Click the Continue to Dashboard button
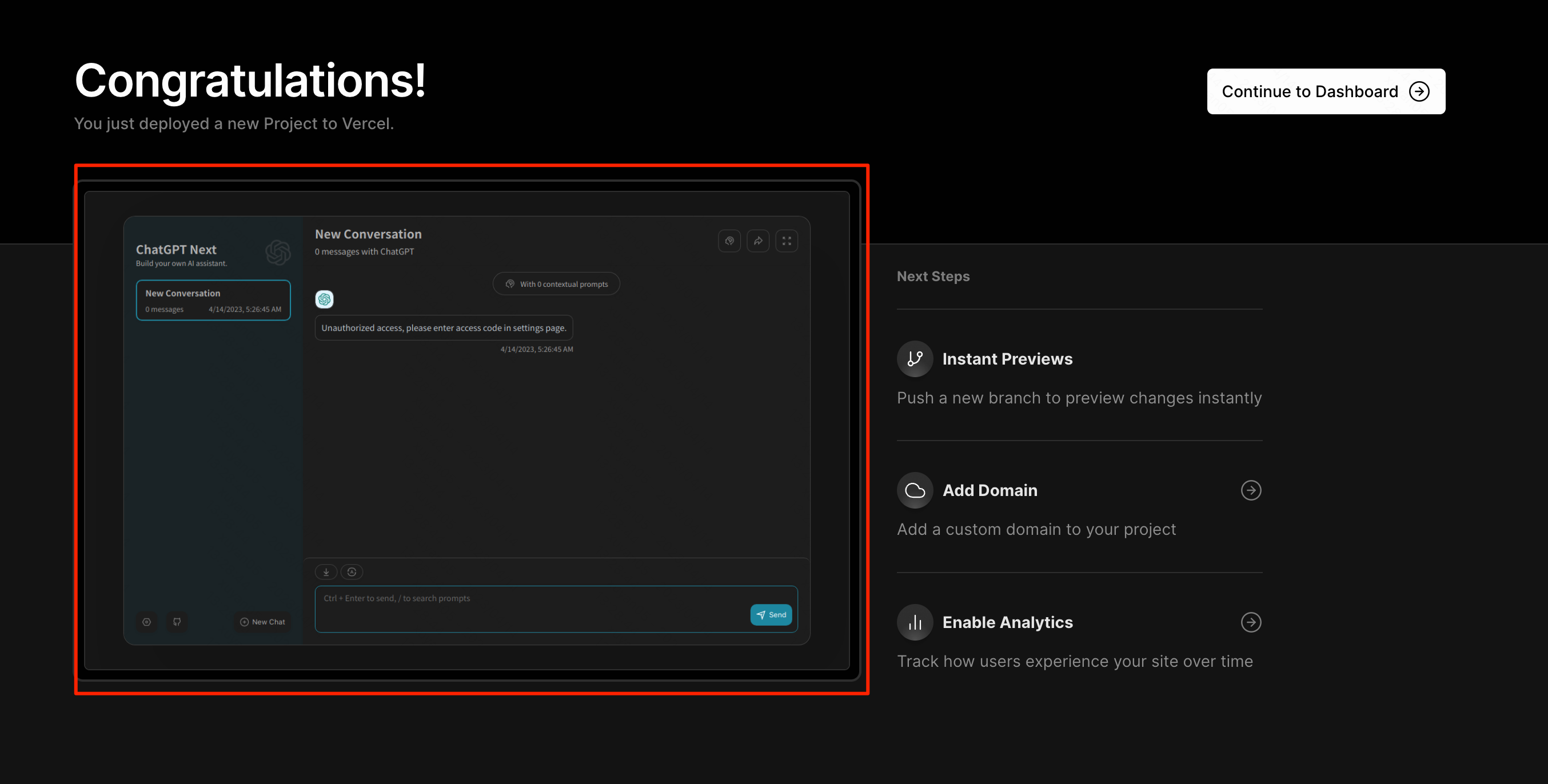Viewport: 1548px width, 784px height. tap(1326, 91)
